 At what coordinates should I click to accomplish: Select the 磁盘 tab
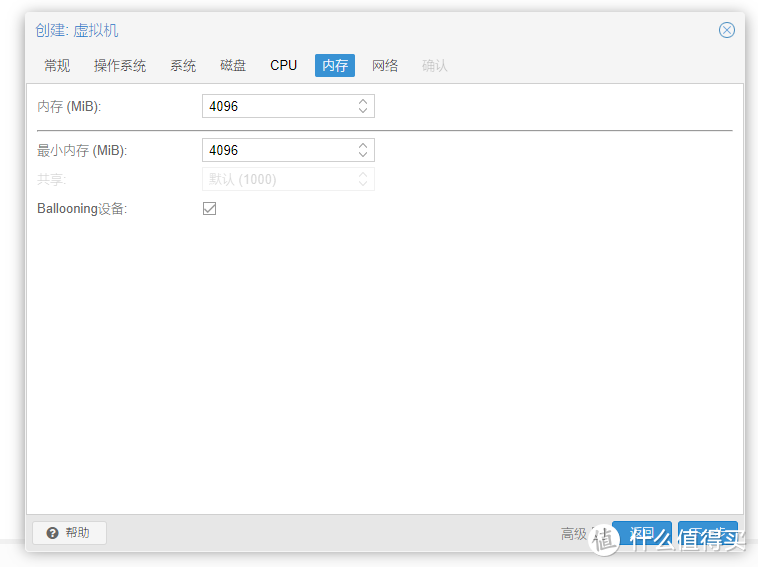pos(233,65)
